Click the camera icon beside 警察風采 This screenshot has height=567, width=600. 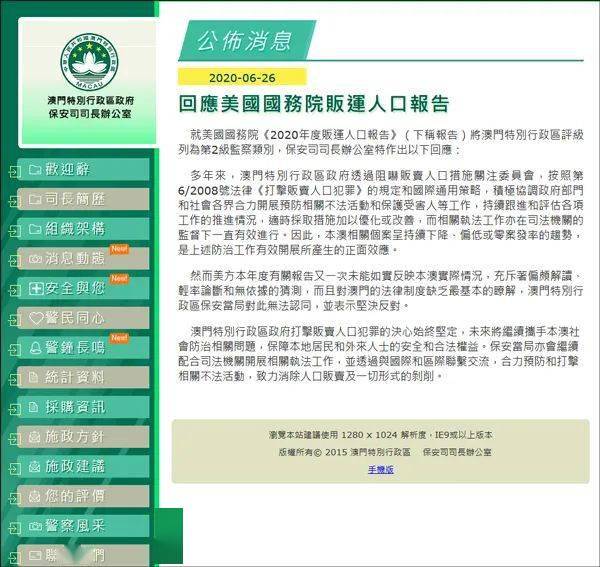click(x=36, y=525)
